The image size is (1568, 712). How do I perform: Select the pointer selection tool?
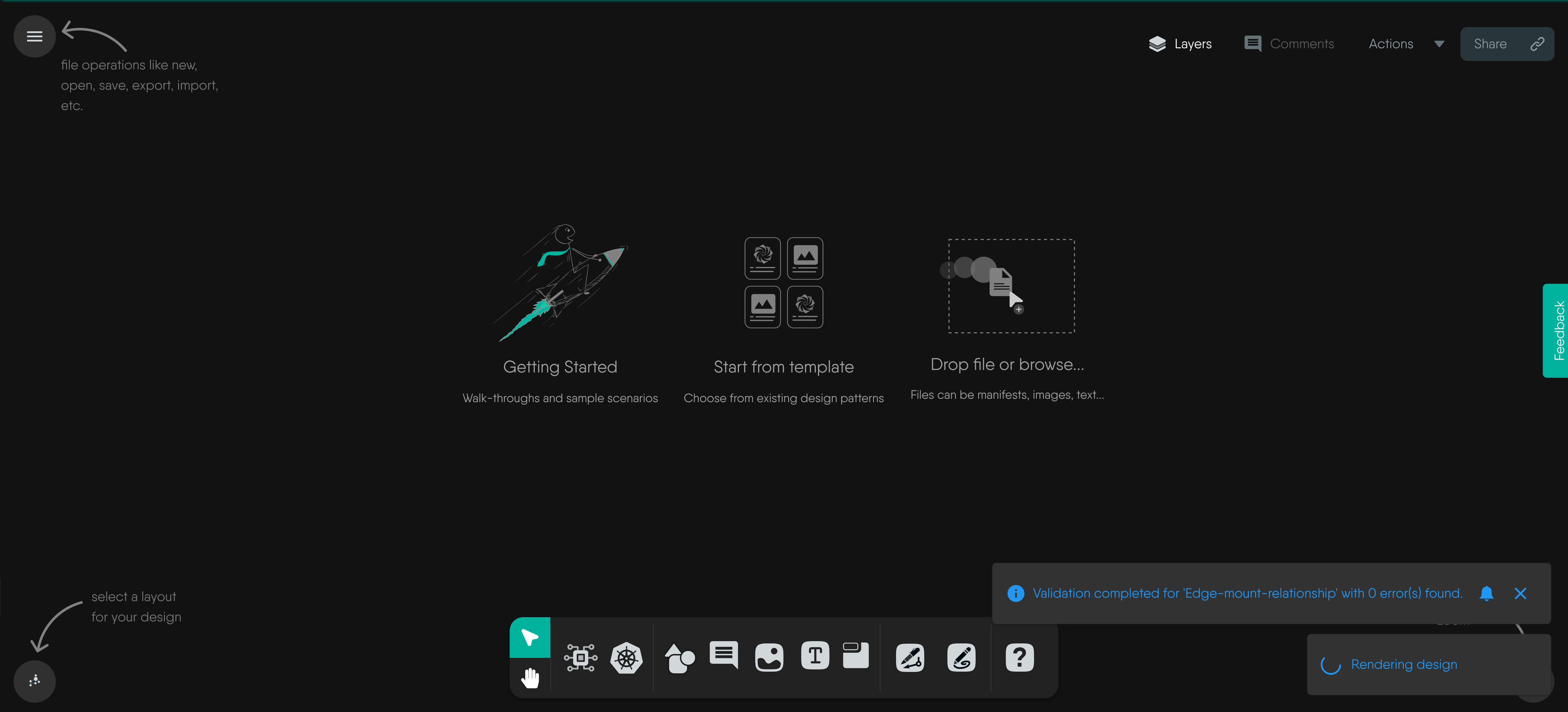529,637
